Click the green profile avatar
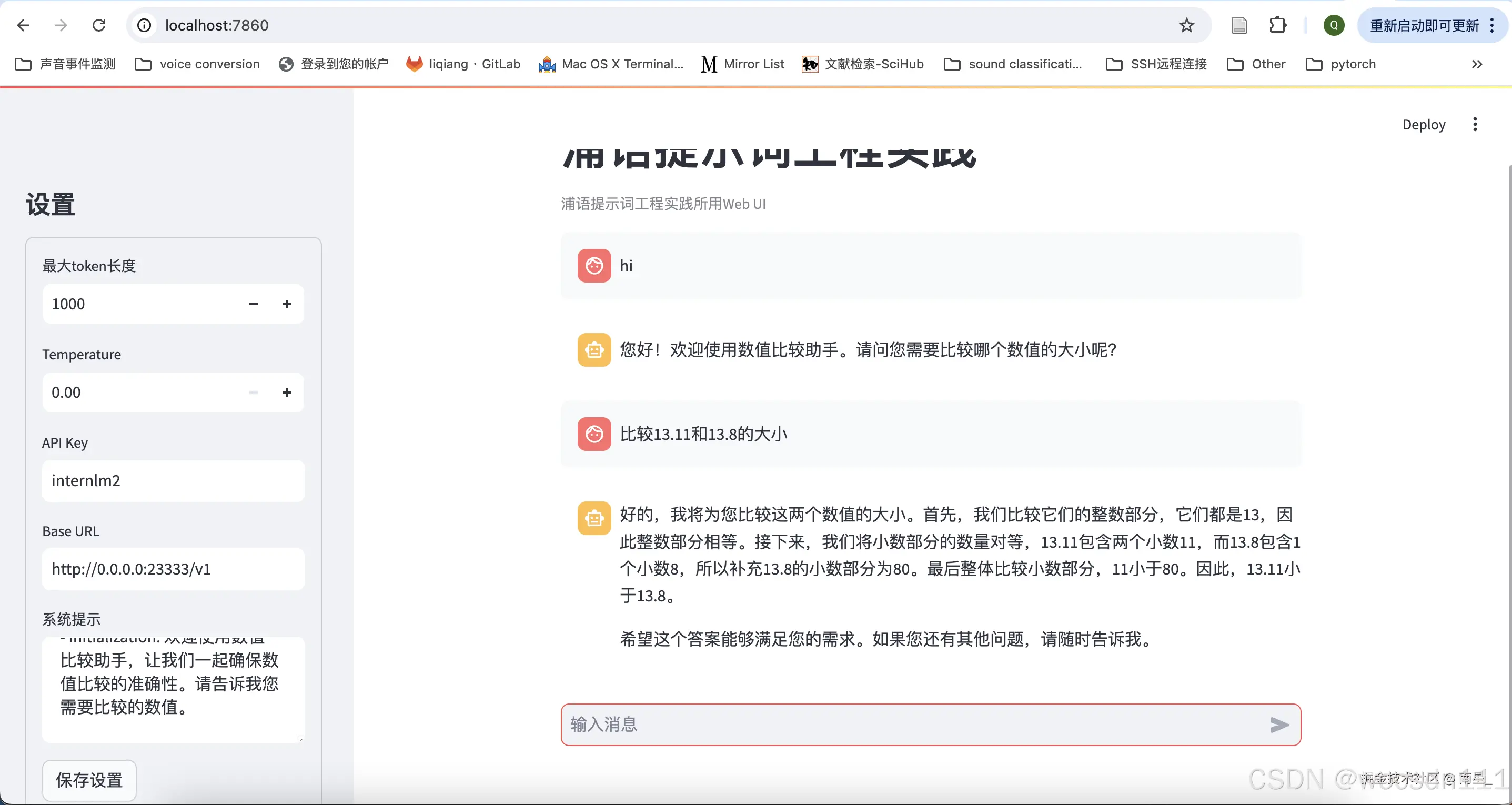 point(1334,25)
